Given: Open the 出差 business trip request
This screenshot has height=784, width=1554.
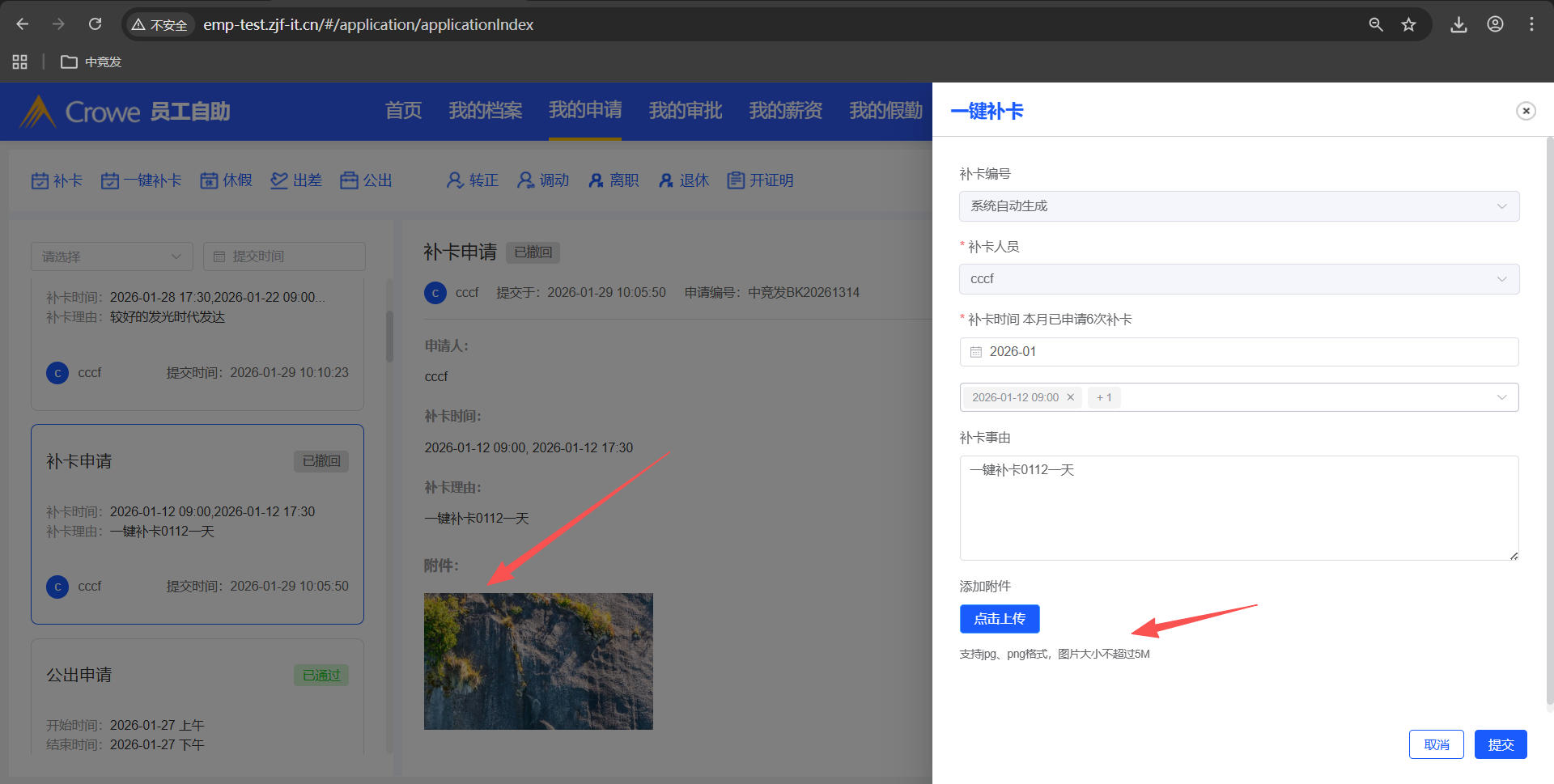Looking at the screenshot, I should 296,180.
